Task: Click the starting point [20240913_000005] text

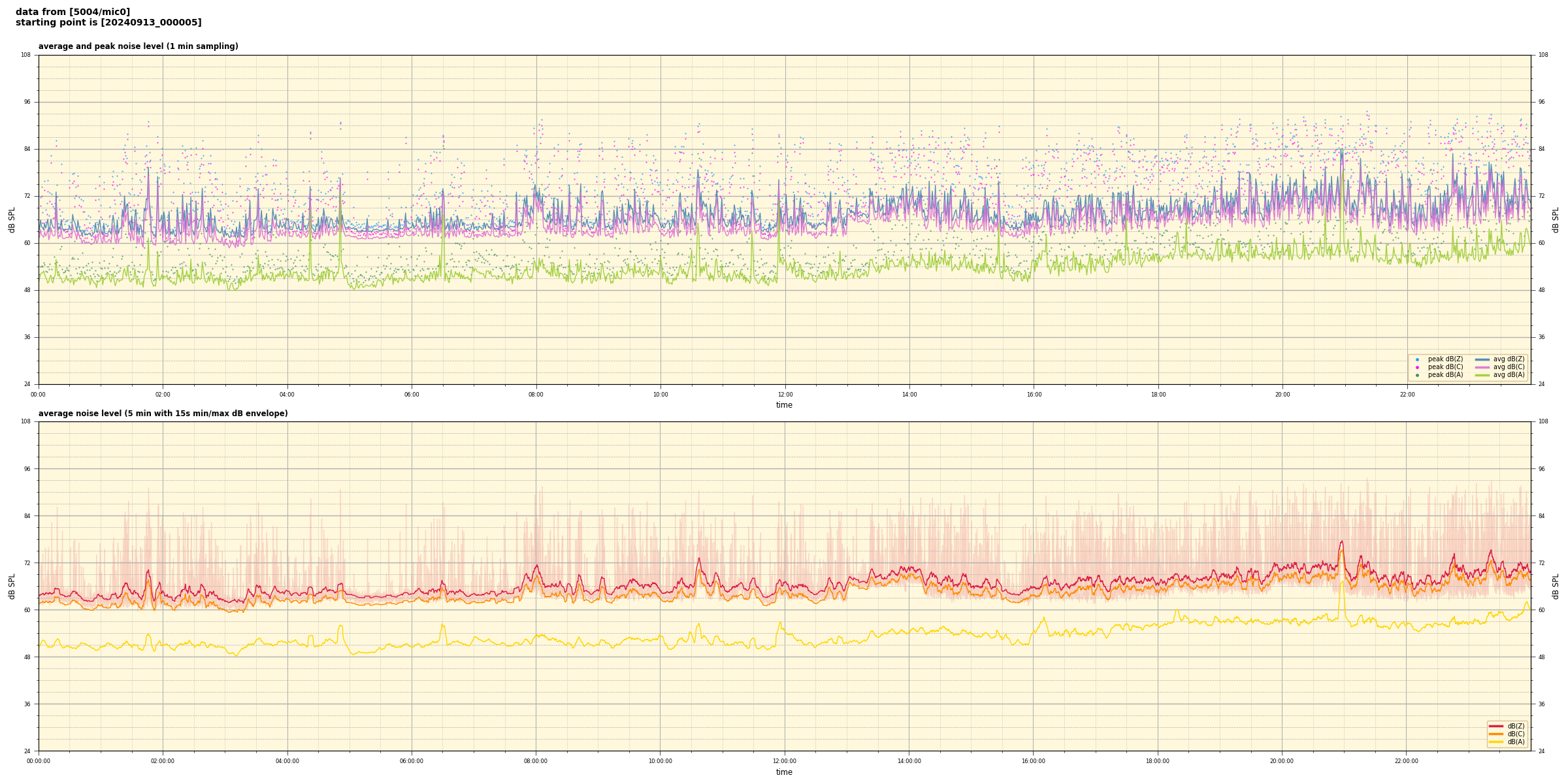Action: pyautogui.click(x=108, y=23)
